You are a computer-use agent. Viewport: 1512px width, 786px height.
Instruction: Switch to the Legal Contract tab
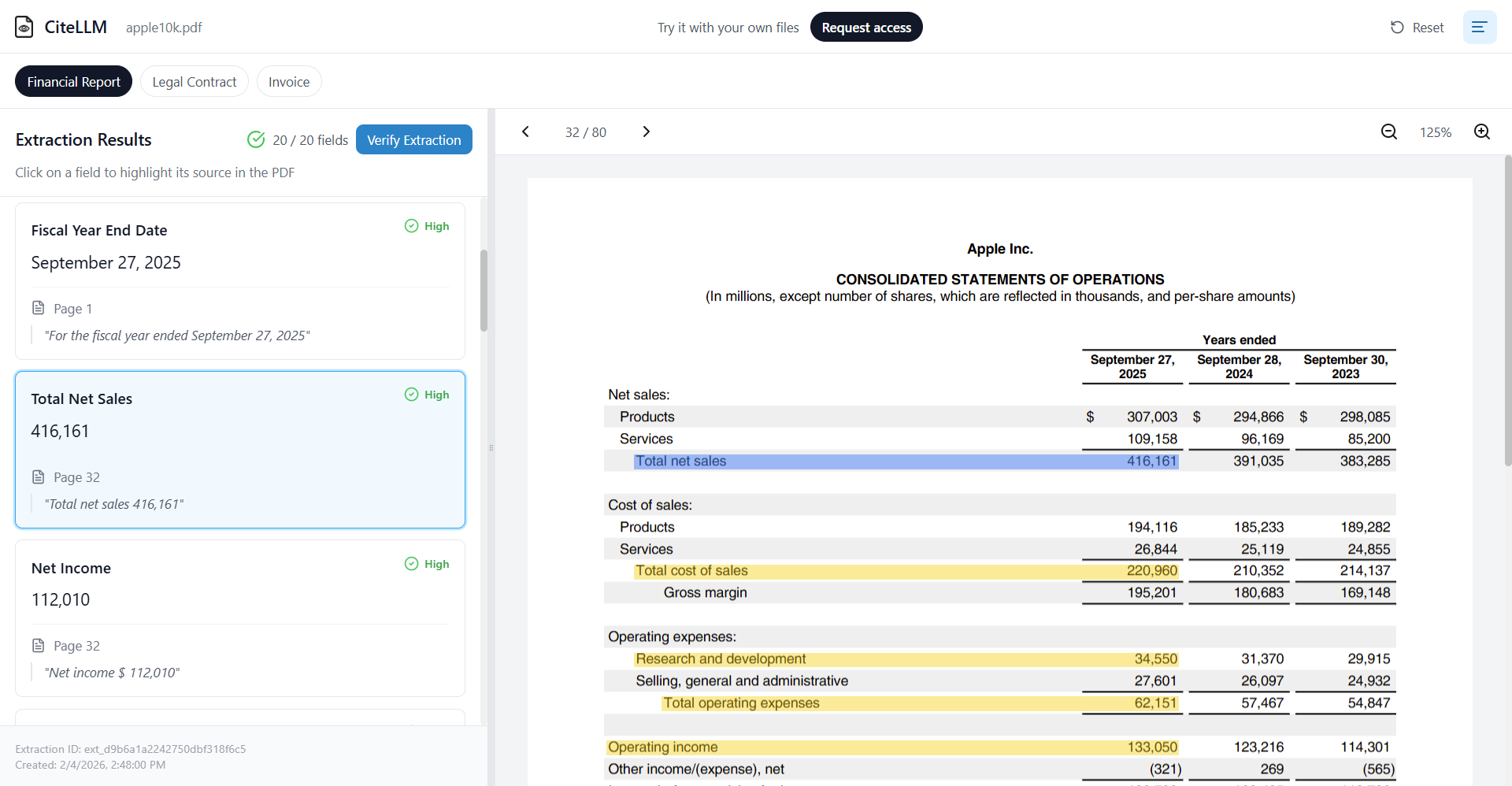pos(194,81)
